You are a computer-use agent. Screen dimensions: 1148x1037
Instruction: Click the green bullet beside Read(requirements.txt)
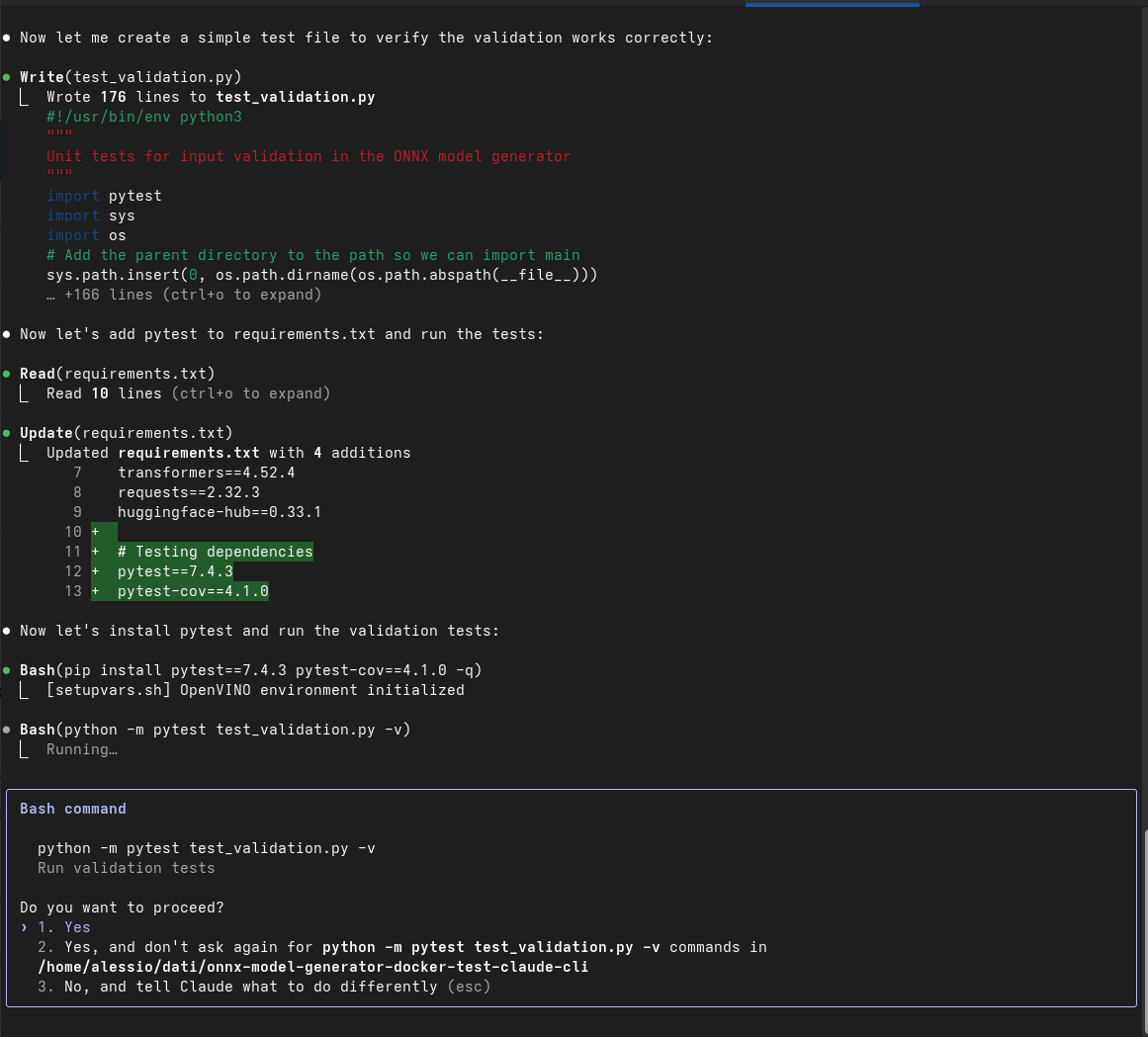(x=7, y=374)
